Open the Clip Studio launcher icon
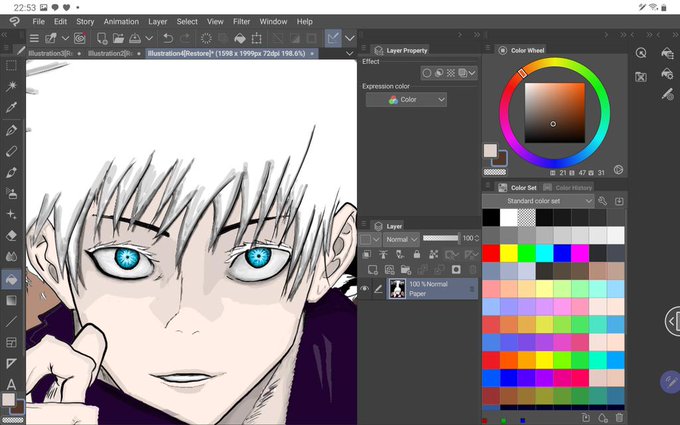 point(79,39)
